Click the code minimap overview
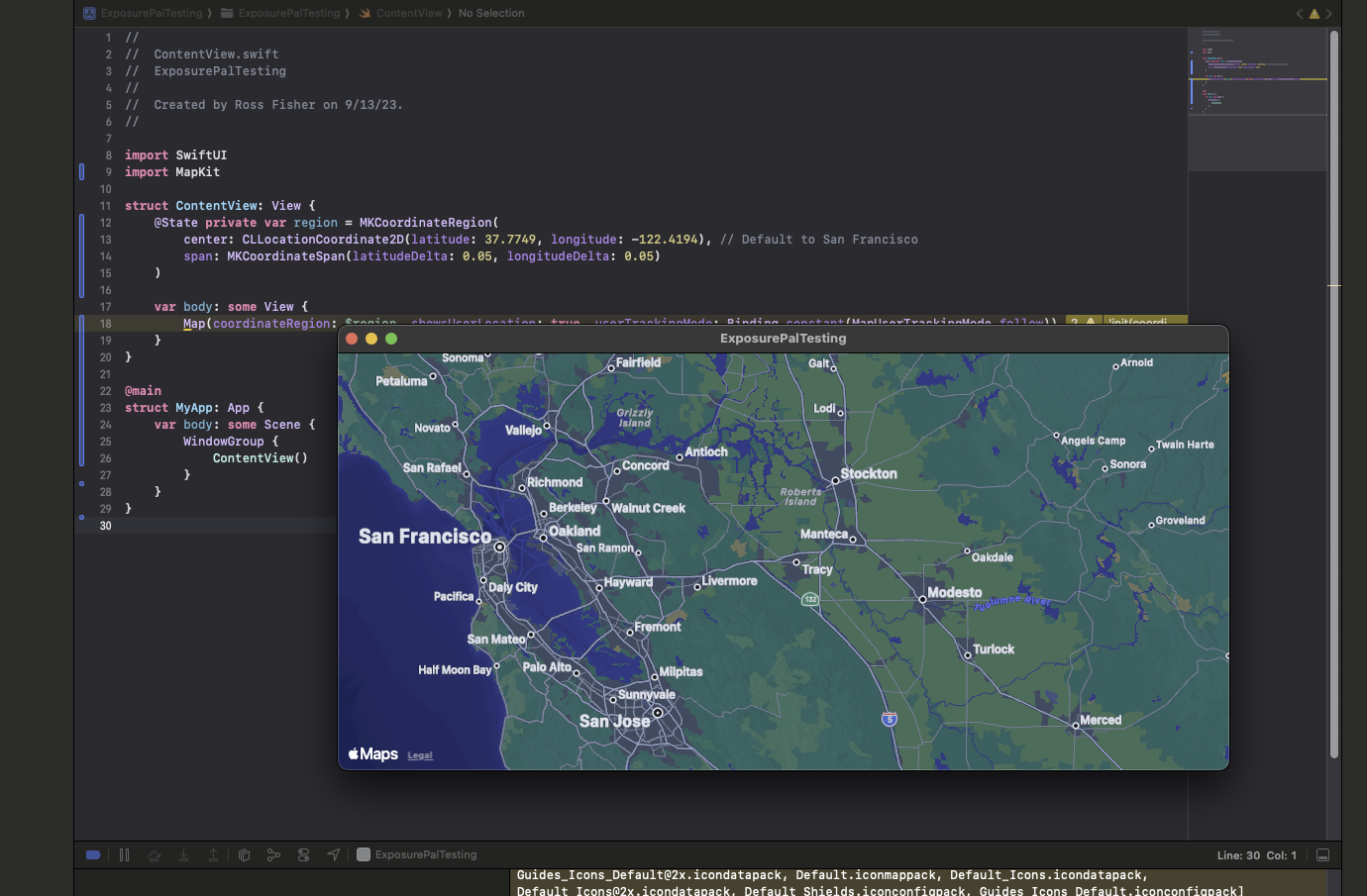1367x896 pixels. point(1257,99)
